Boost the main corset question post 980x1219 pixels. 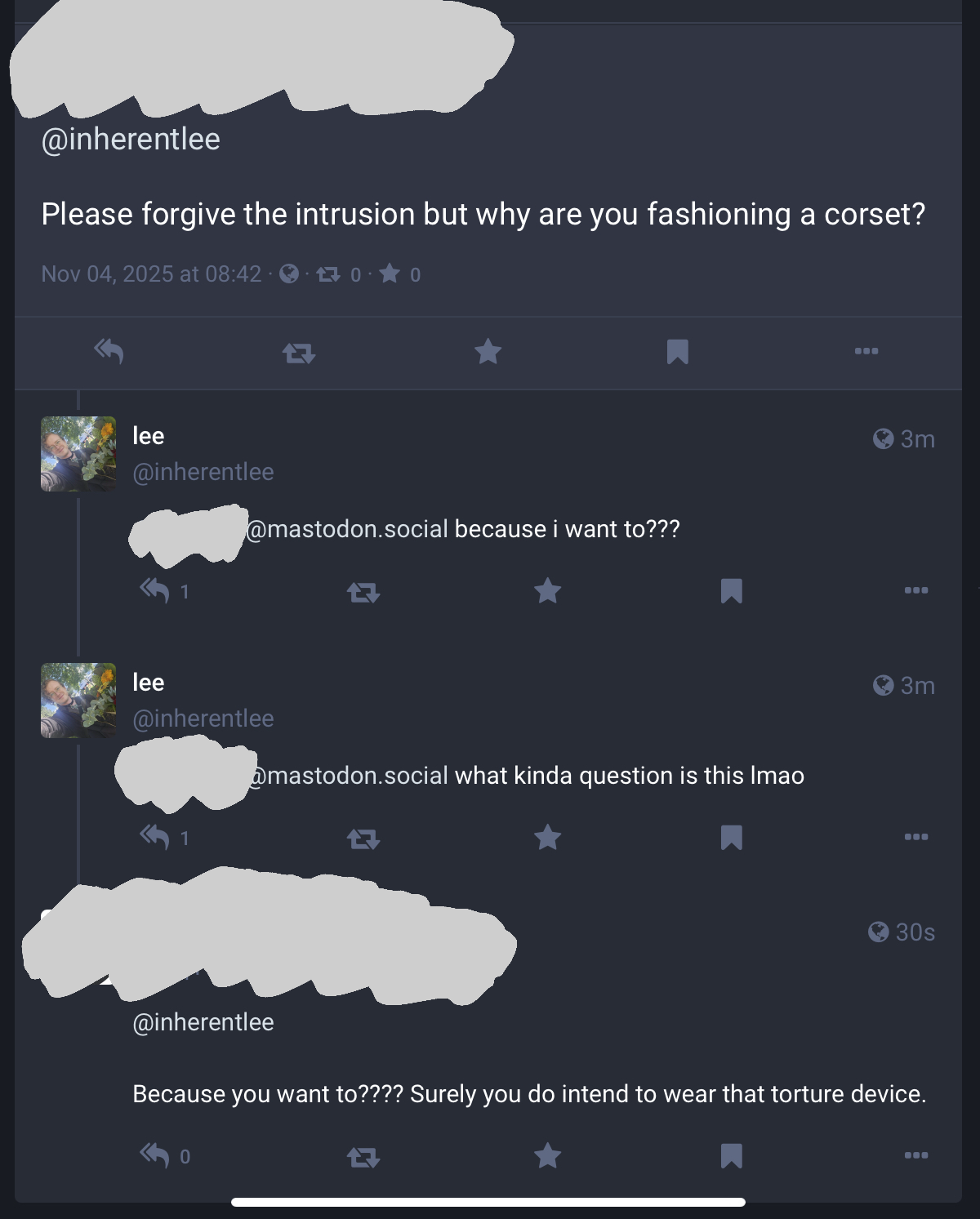(299, 353)
